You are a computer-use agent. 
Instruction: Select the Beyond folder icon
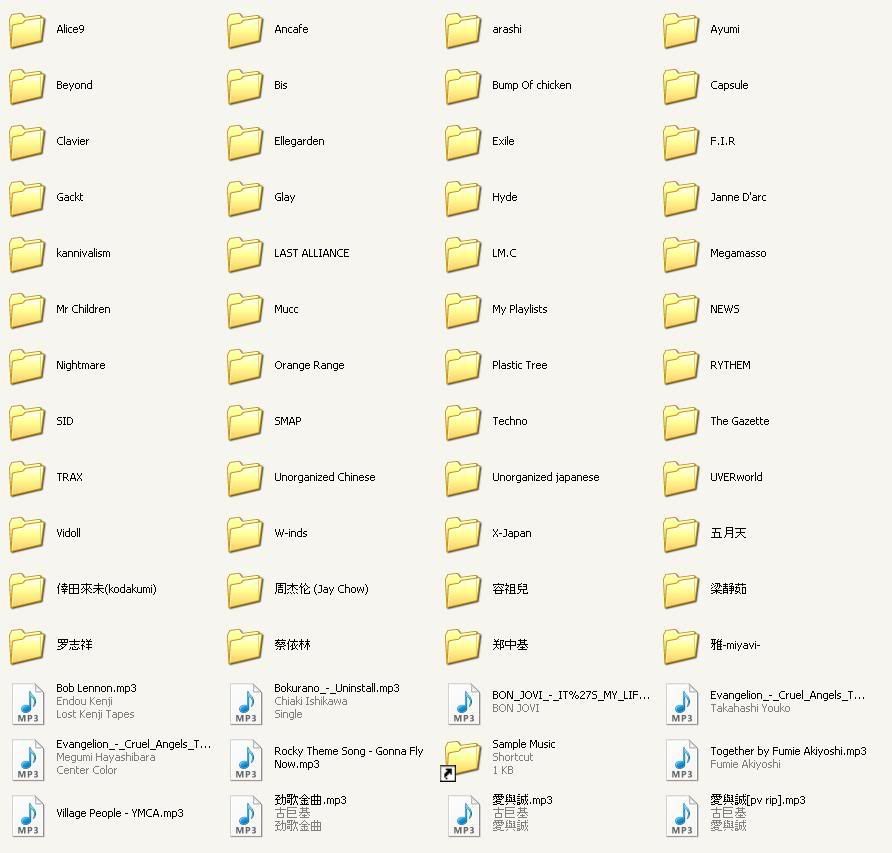pyautogui.click(x=27, y=86)
